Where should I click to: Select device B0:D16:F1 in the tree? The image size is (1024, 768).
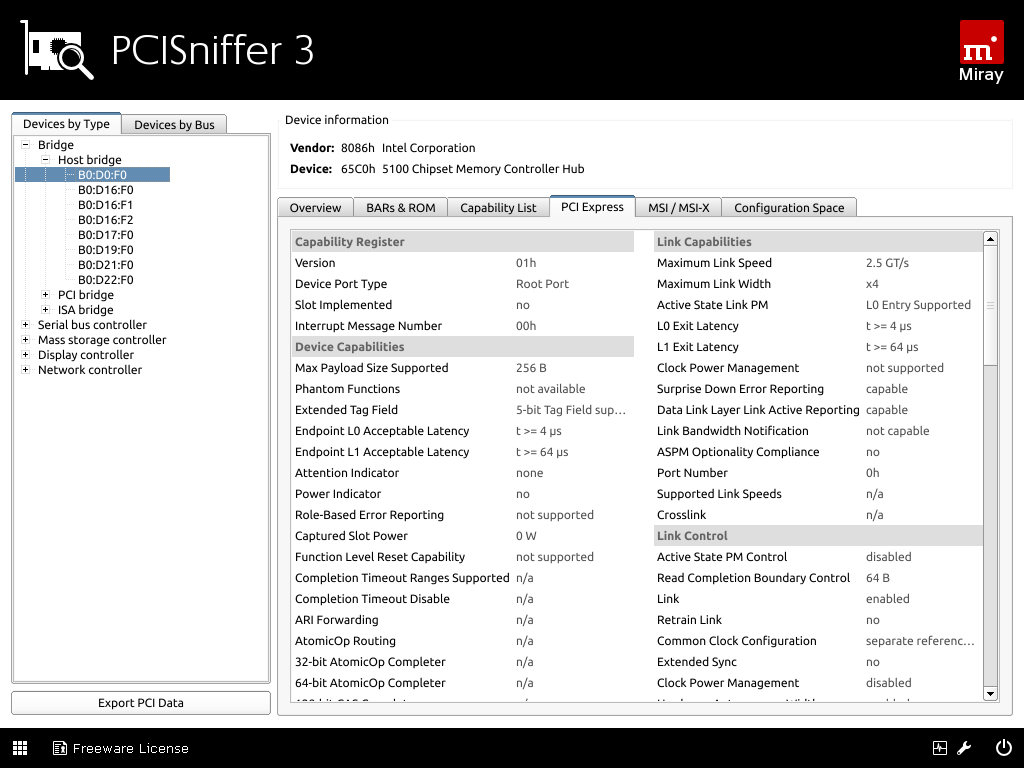pos(105,205)
